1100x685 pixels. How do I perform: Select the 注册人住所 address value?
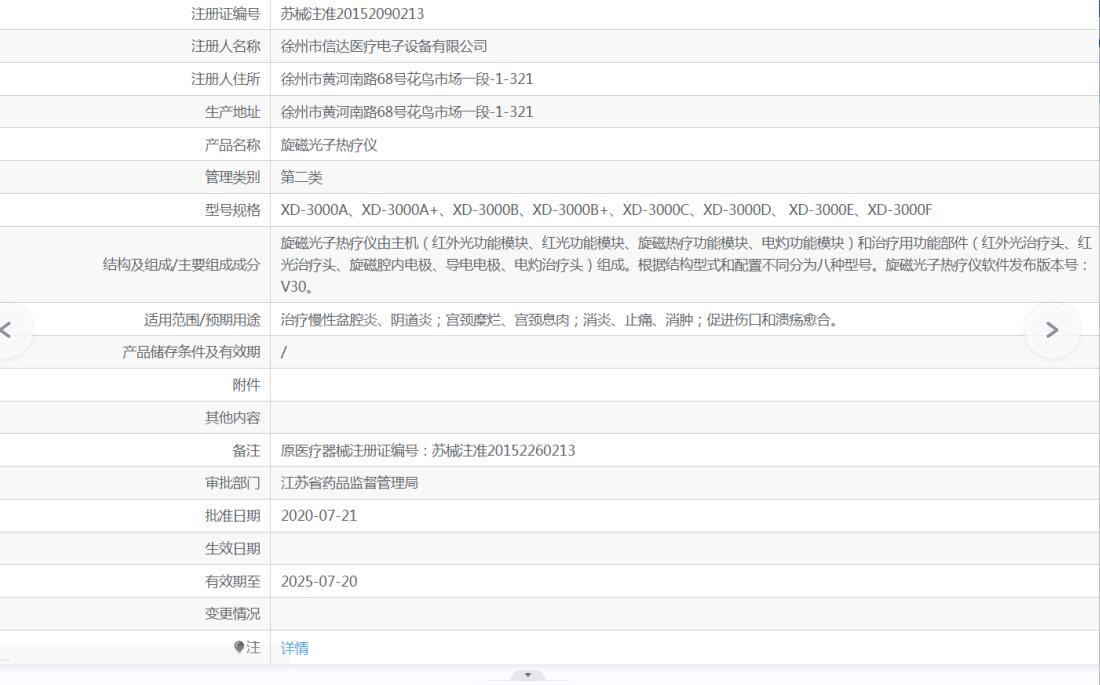point(407,79)
